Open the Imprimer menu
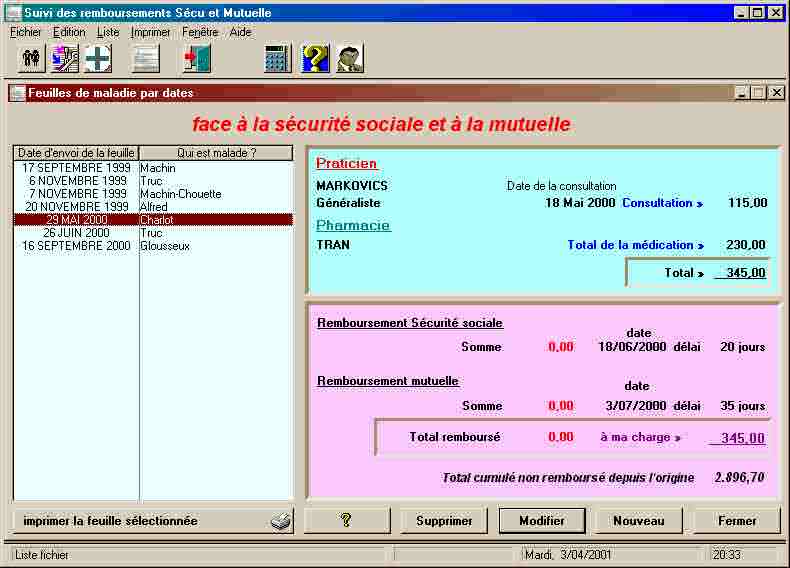The height and width of the screenshot is (568, 790). pyautogui.click(x=151, y=32)
